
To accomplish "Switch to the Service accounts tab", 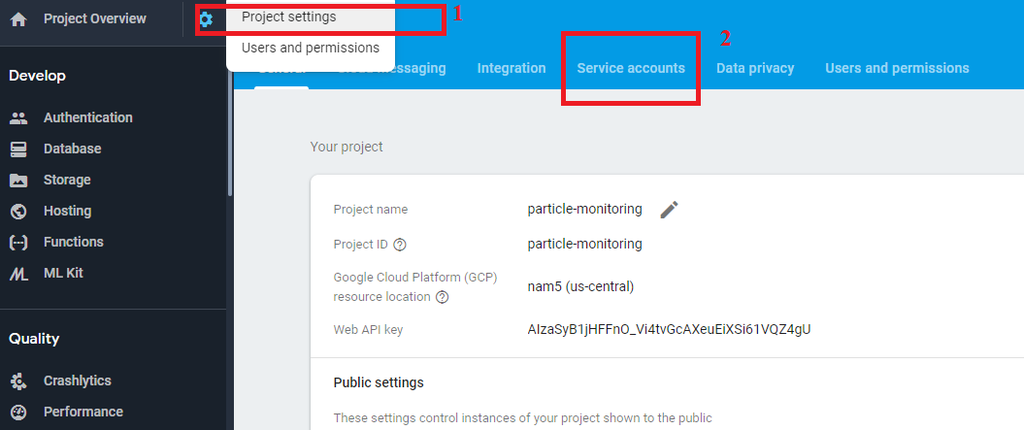I will coord(630,68).
